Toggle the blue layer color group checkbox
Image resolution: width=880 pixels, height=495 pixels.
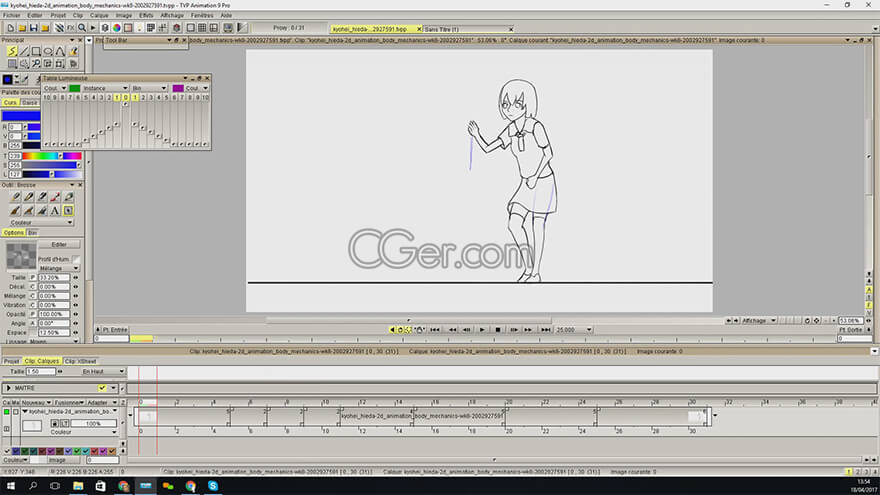click(16, 451)
